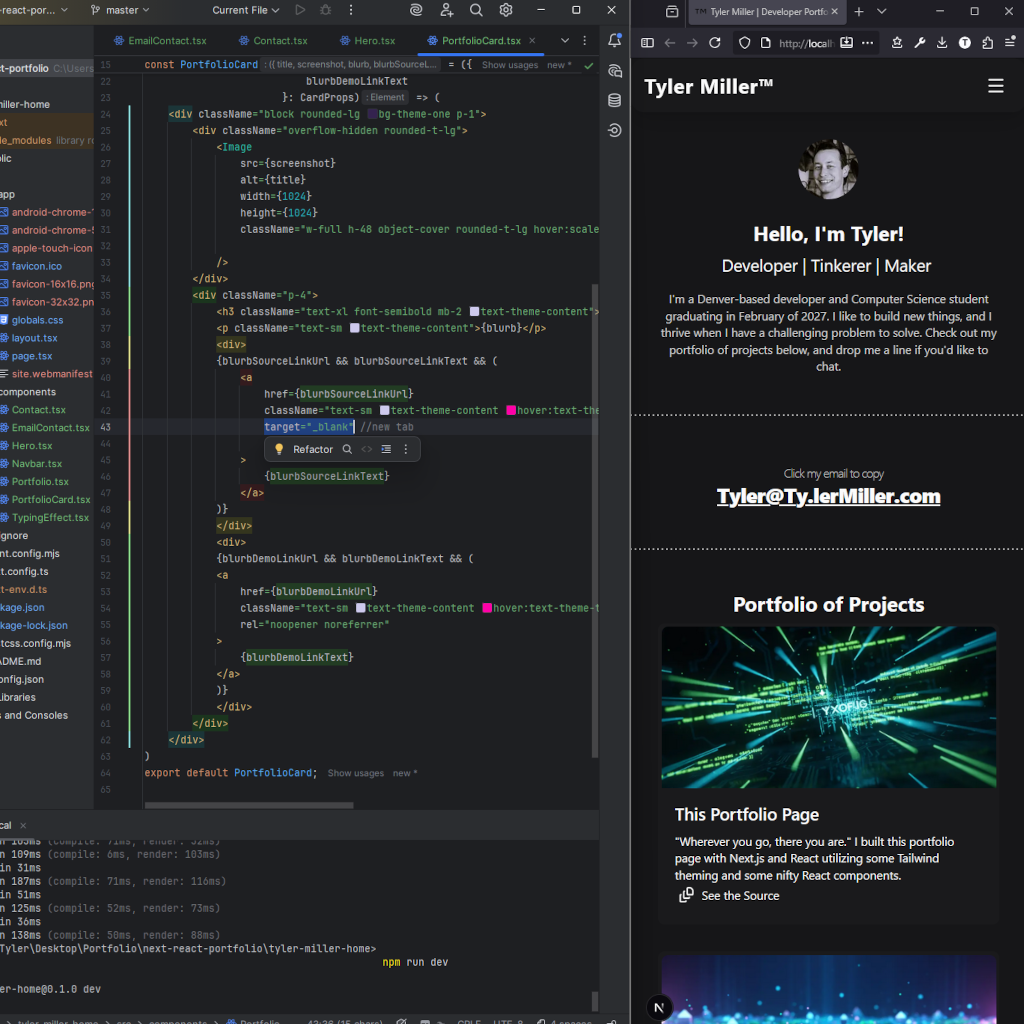Switch to the Hero.tsx editor tab

(x=368, y=40)
